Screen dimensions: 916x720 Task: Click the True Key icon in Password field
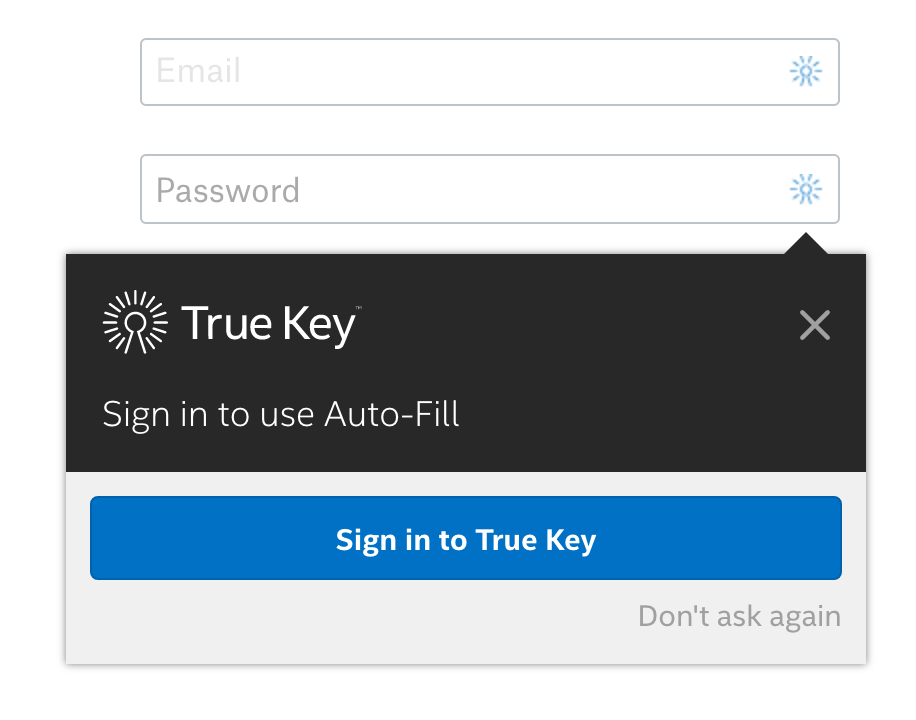[x=806, y=189]
